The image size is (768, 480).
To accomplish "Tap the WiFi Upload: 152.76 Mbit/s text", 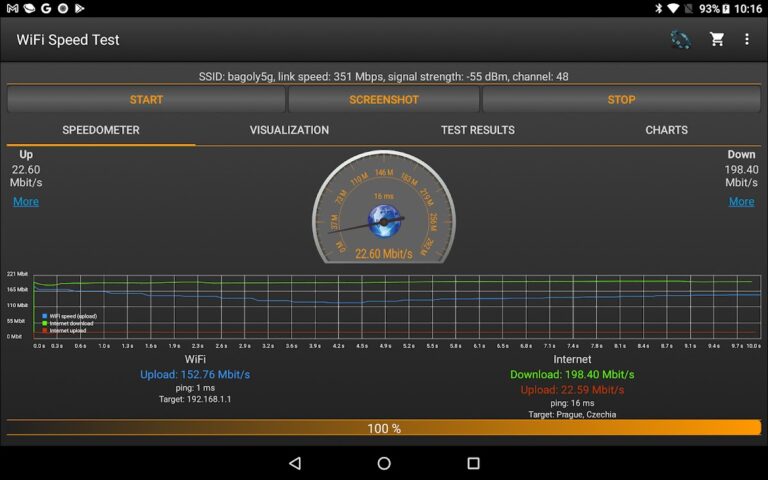I will [x=195, y=375].
